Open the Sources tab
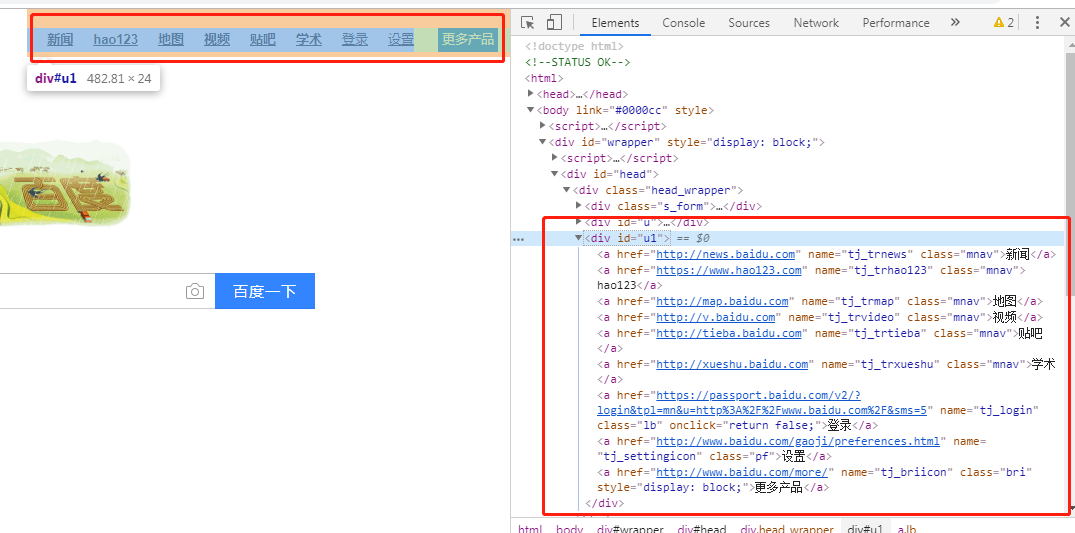Viewport: 1075px width, 533px height. click(749, 23)
